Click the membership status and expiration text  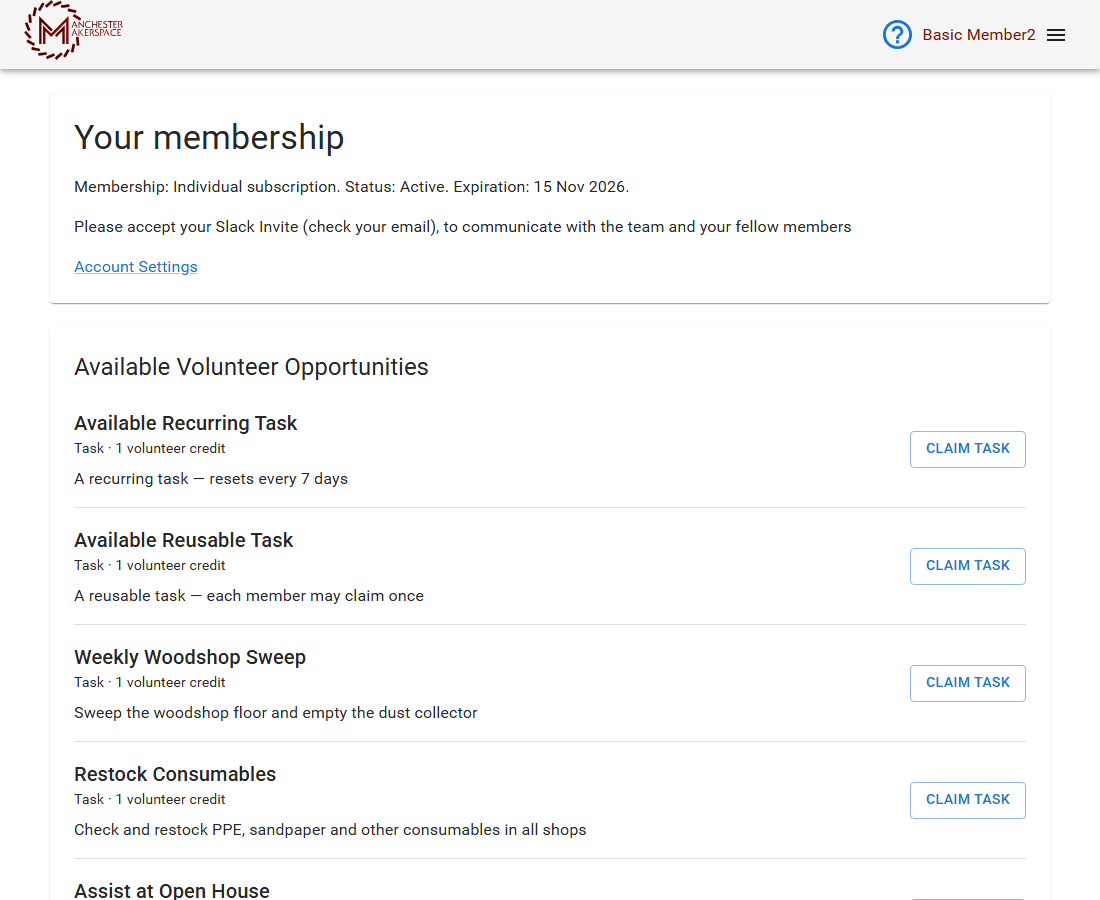[x=351, y=187]
